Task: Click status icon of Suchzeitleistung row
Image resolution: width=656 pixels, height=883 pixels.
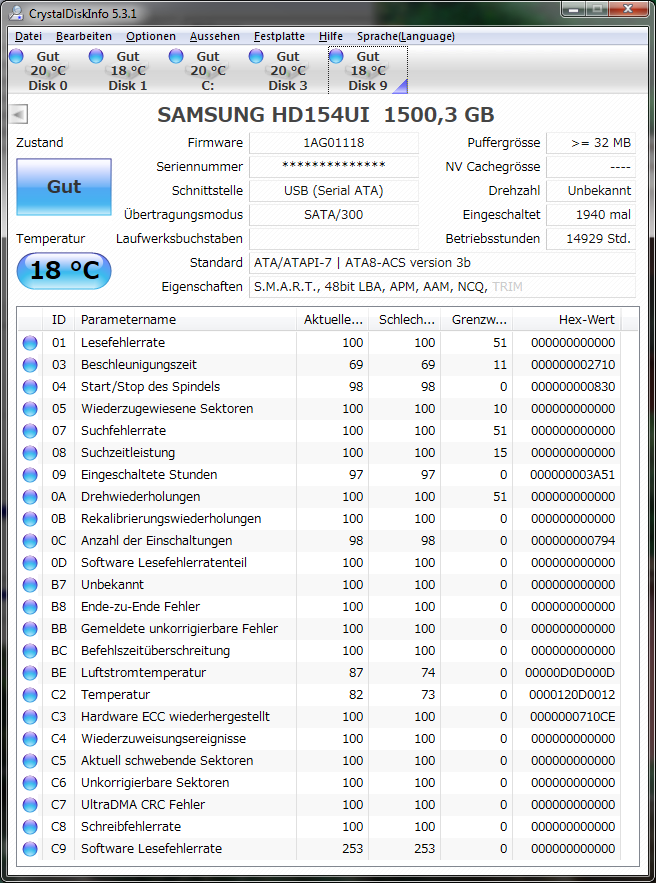Action: pyautogui.click(x=30, y=453)
